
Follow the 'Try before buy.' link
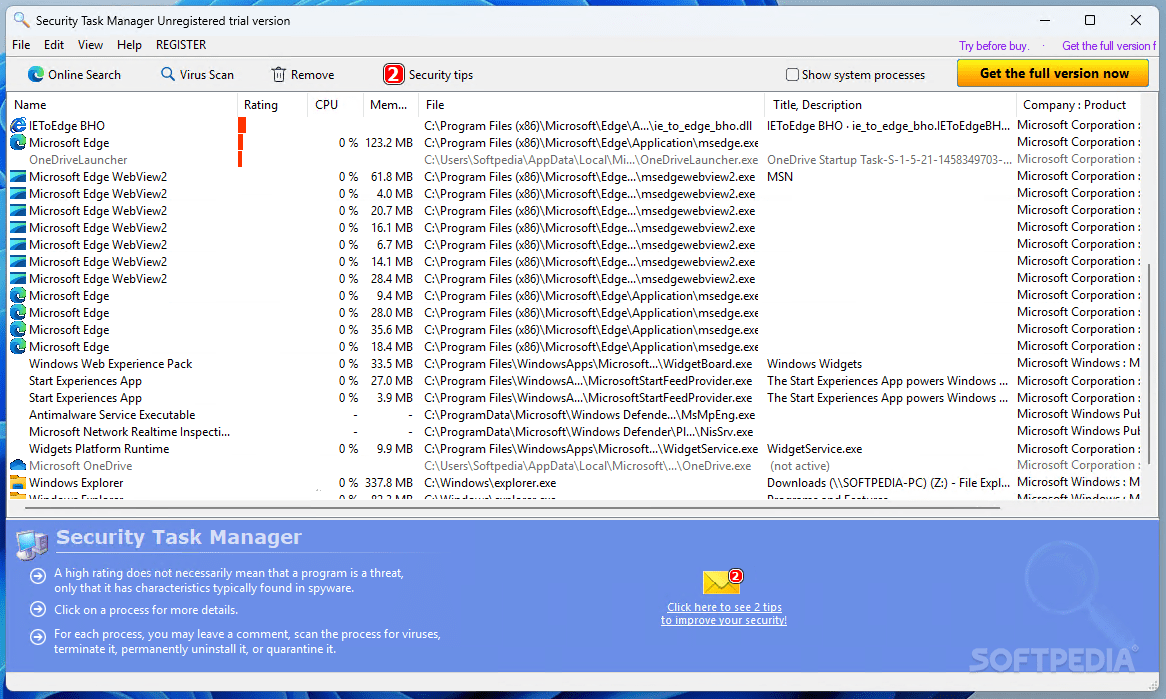(x=993, y=46)
